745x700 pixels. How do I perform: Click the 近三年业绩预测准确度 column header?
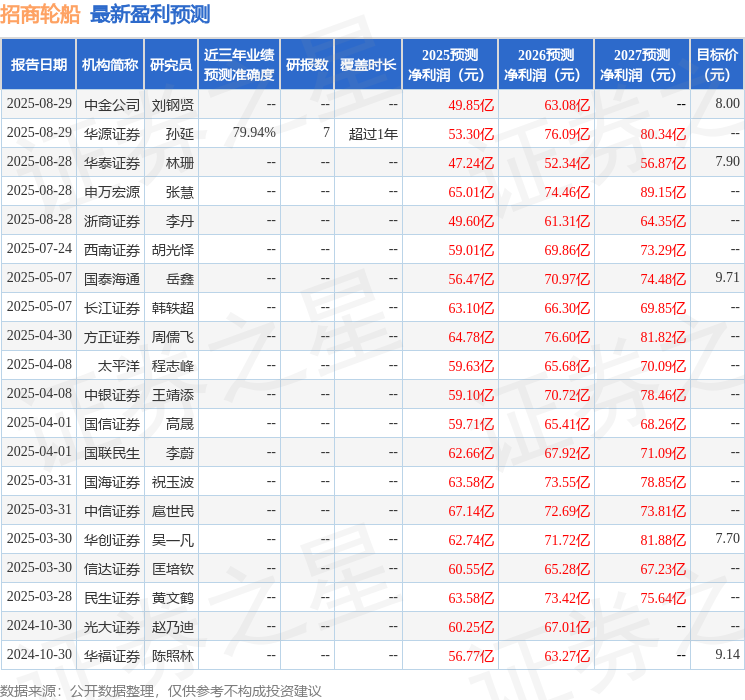pos(239,64)
